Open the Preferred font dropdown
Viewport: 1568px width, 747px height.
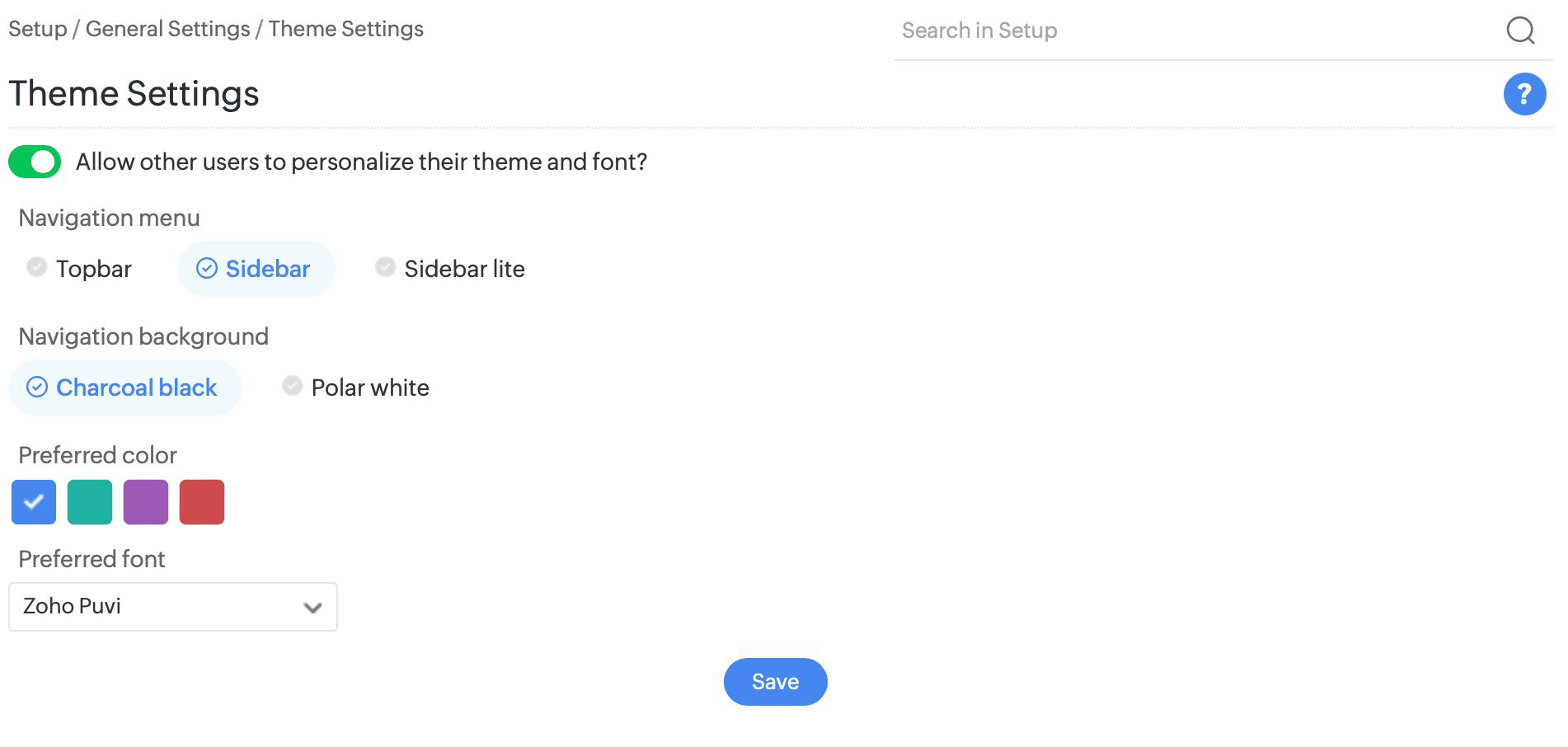[x=172, y=607]
